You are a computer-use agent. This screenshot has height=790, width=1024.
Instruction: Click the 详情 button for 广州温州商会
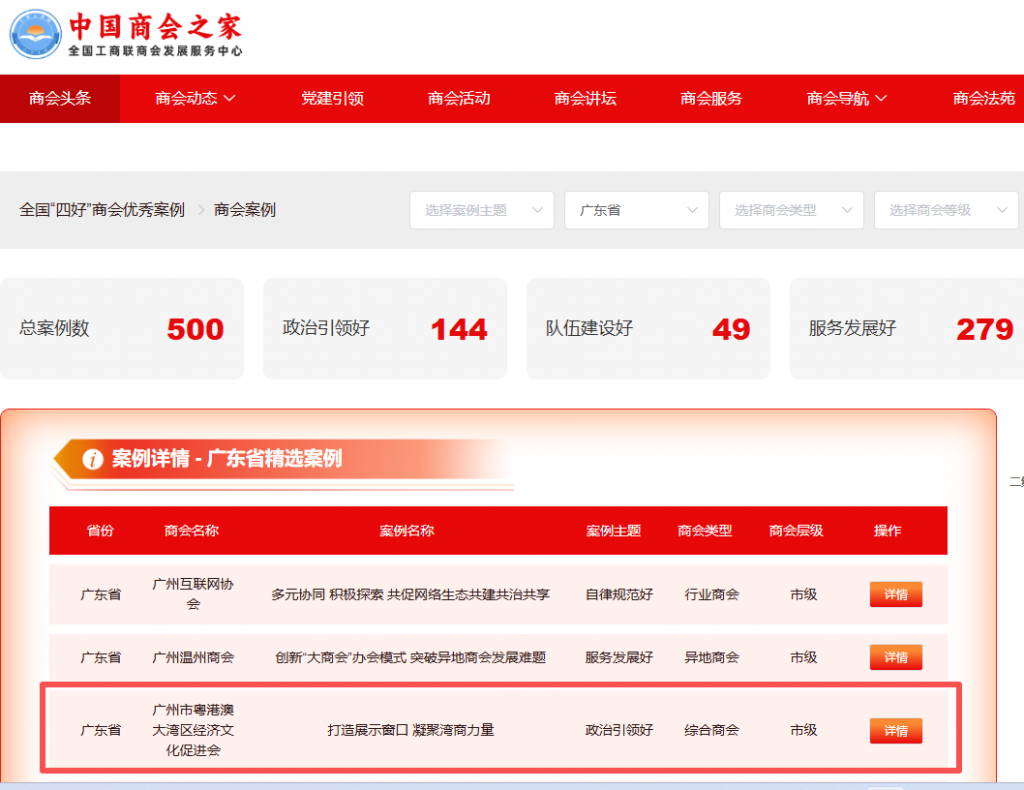pyautogui.click(x=895, y=657)
